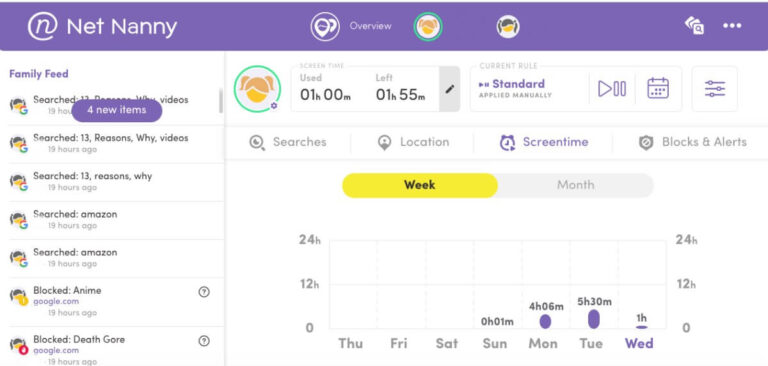Show help for Blocked: Death Gore entry
Screen dimensions: 768x366
pos(204,341)
